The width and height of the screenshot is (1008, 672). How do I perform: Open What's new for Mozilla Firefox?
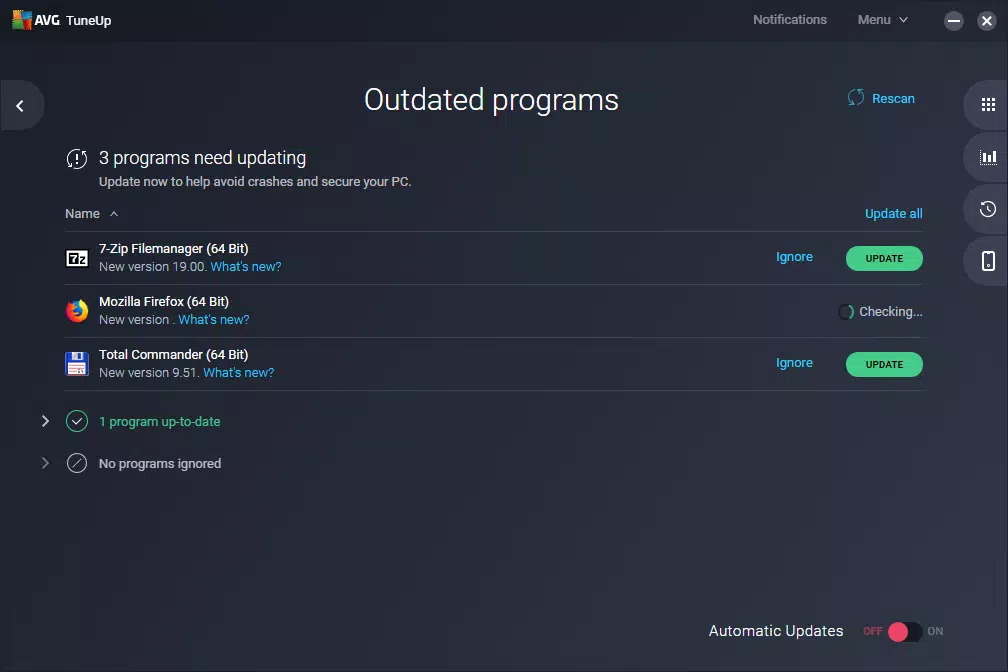[213, 320]
